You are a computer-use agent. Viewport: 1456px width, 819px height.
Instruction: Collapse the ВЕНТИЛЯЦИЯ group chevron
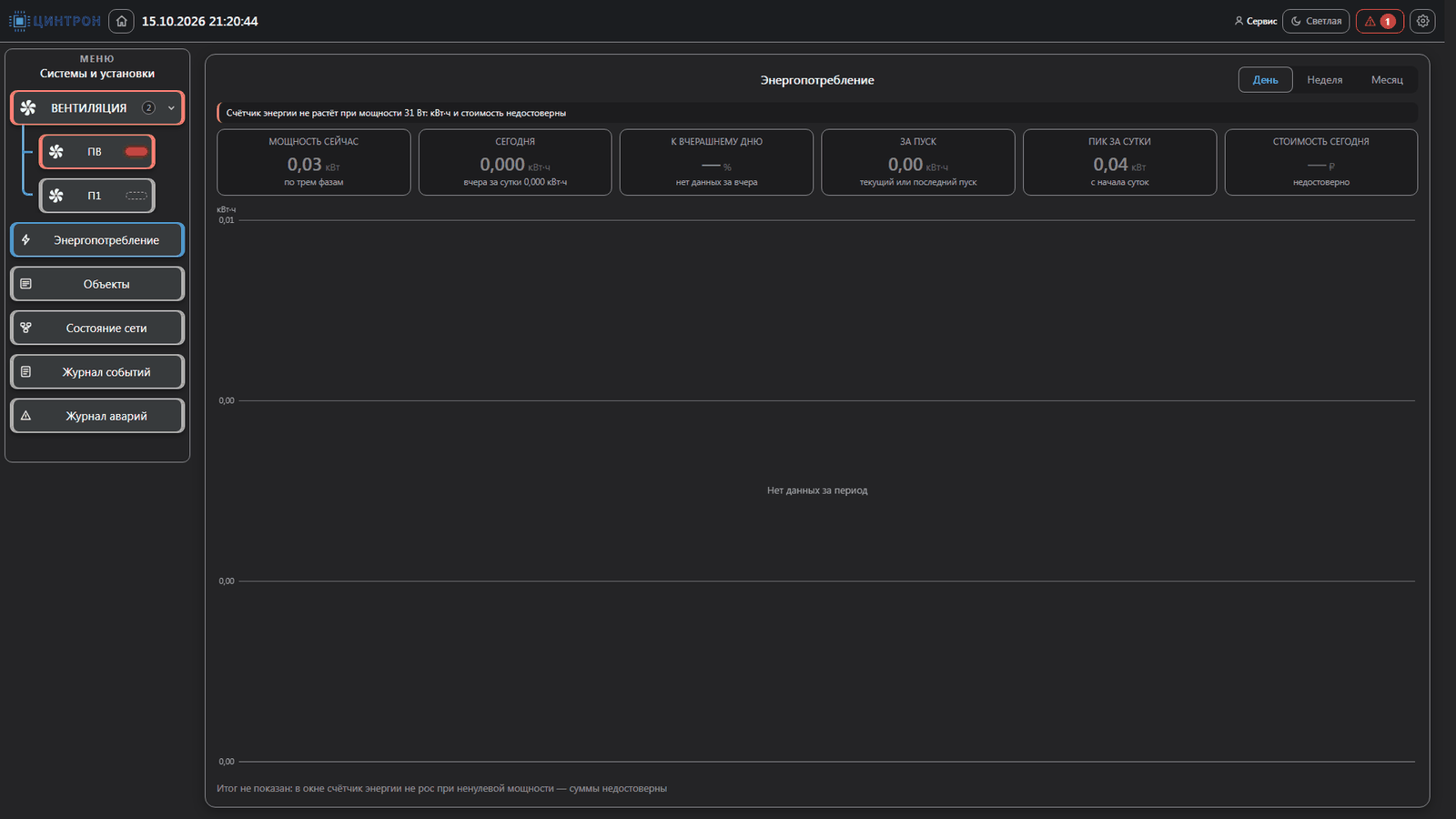(x=171, y=107)
